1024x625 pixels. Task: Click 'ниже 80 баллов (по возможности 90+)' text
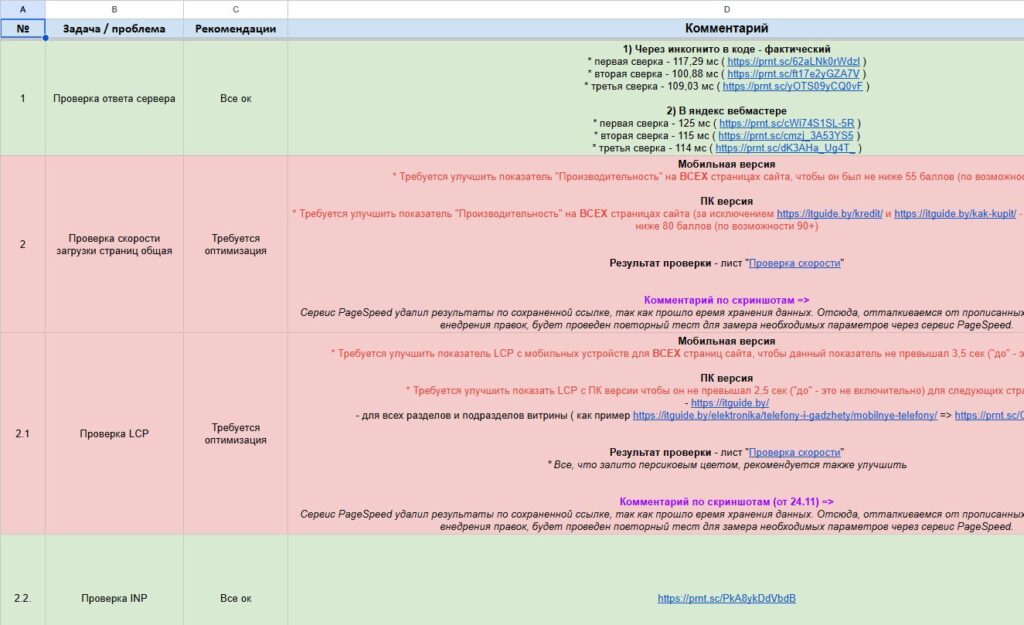[x=726, y=226]
